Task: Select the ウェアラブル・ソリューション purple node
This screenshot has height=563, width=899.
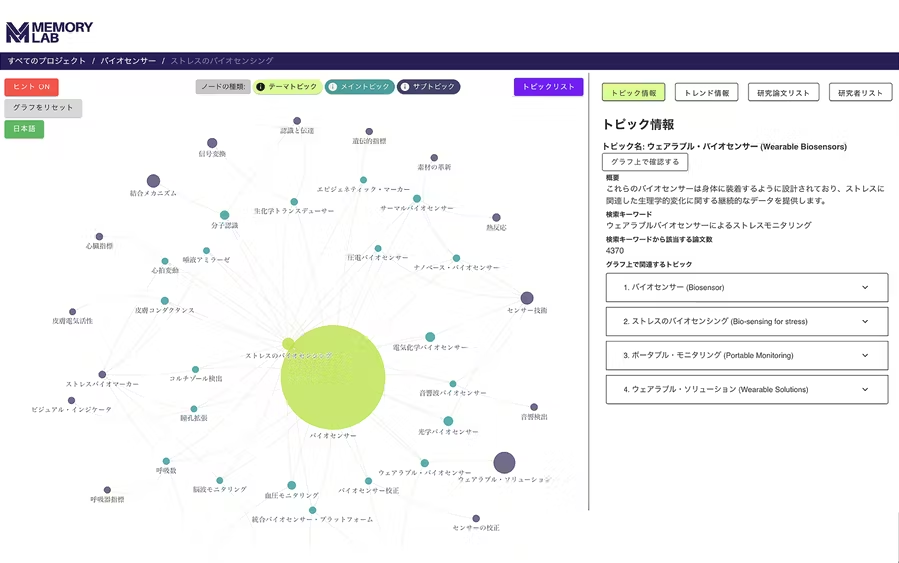Action: click(x=504, y=463)
